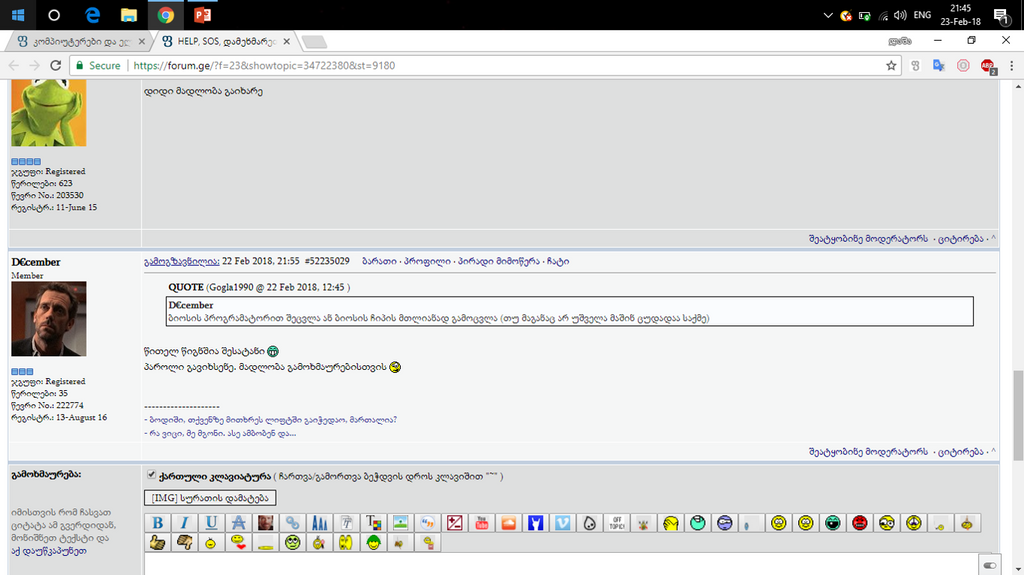The height and width of the screenshot is (575, 1024).
Task: Apply underline formatting to reply text
Action: pyautogui.click(x=211, y=523)
